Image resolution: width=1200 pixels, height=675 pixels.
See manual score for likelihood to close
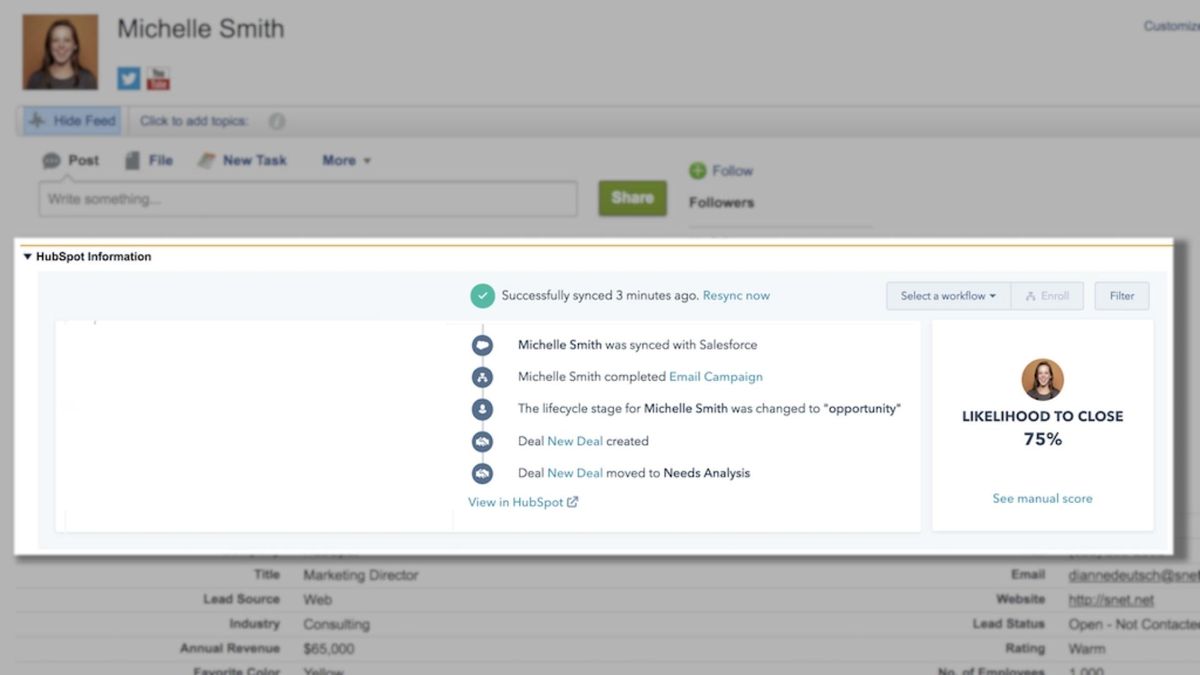click(1042, 498)
